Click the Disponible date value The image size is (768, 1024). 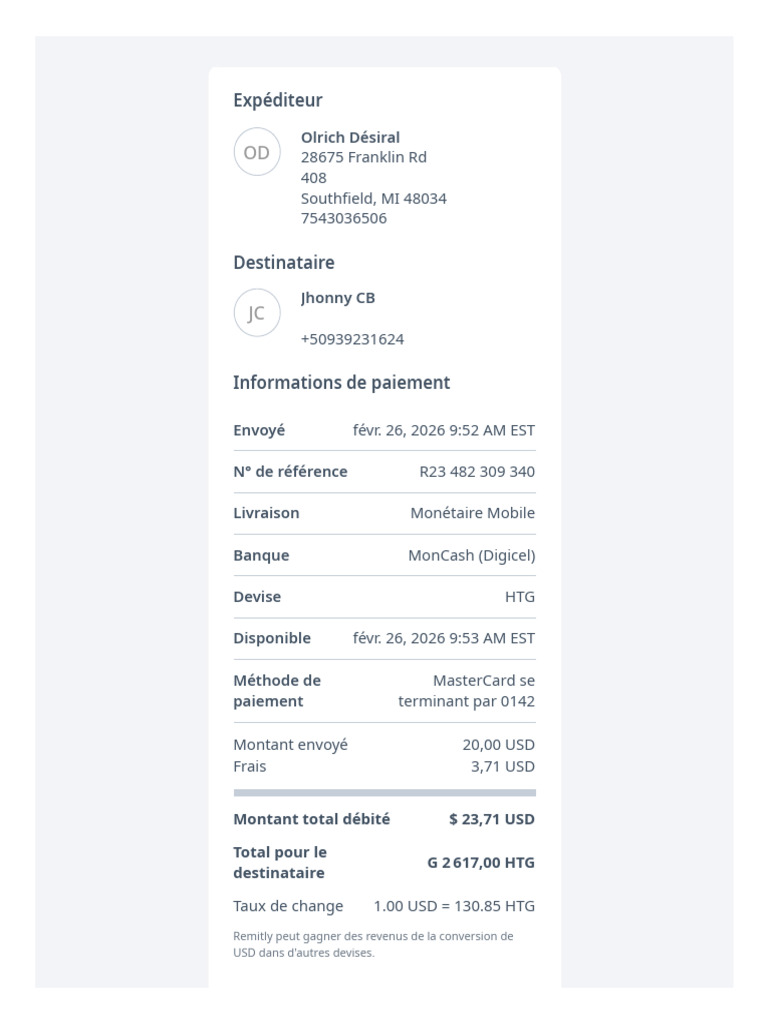pos(443,638)
